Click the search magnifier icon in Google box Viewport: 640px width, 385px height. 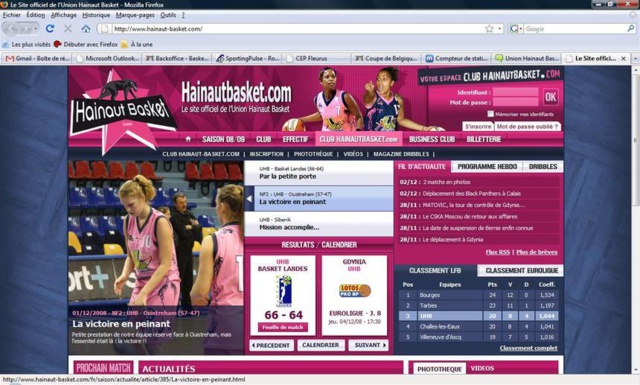631,29
